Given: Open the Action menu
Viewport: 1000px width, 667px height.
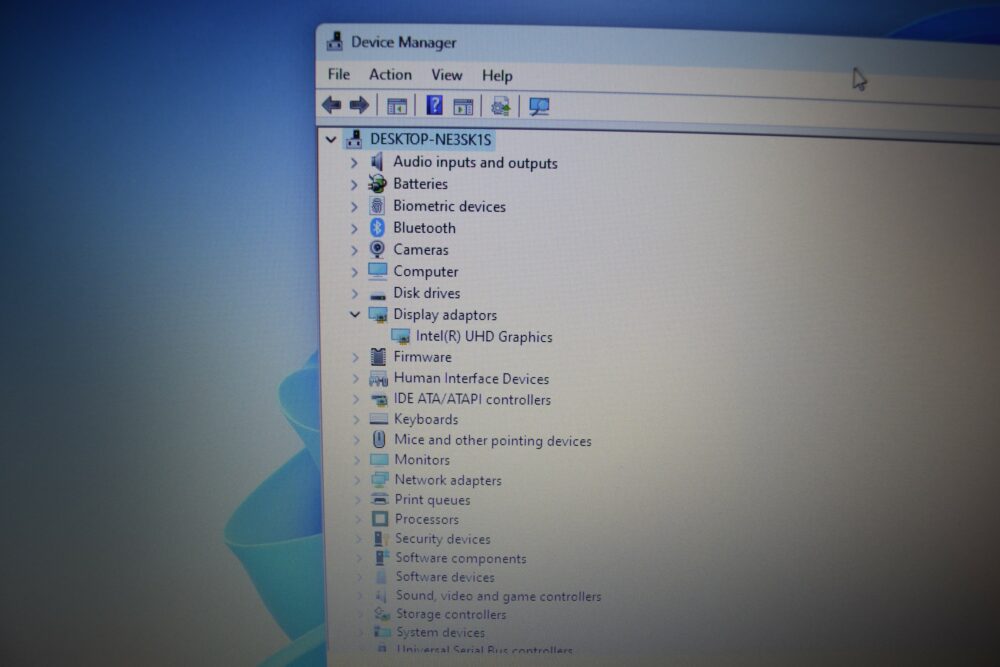Looking at the screenshot, I should pos(390,75).
